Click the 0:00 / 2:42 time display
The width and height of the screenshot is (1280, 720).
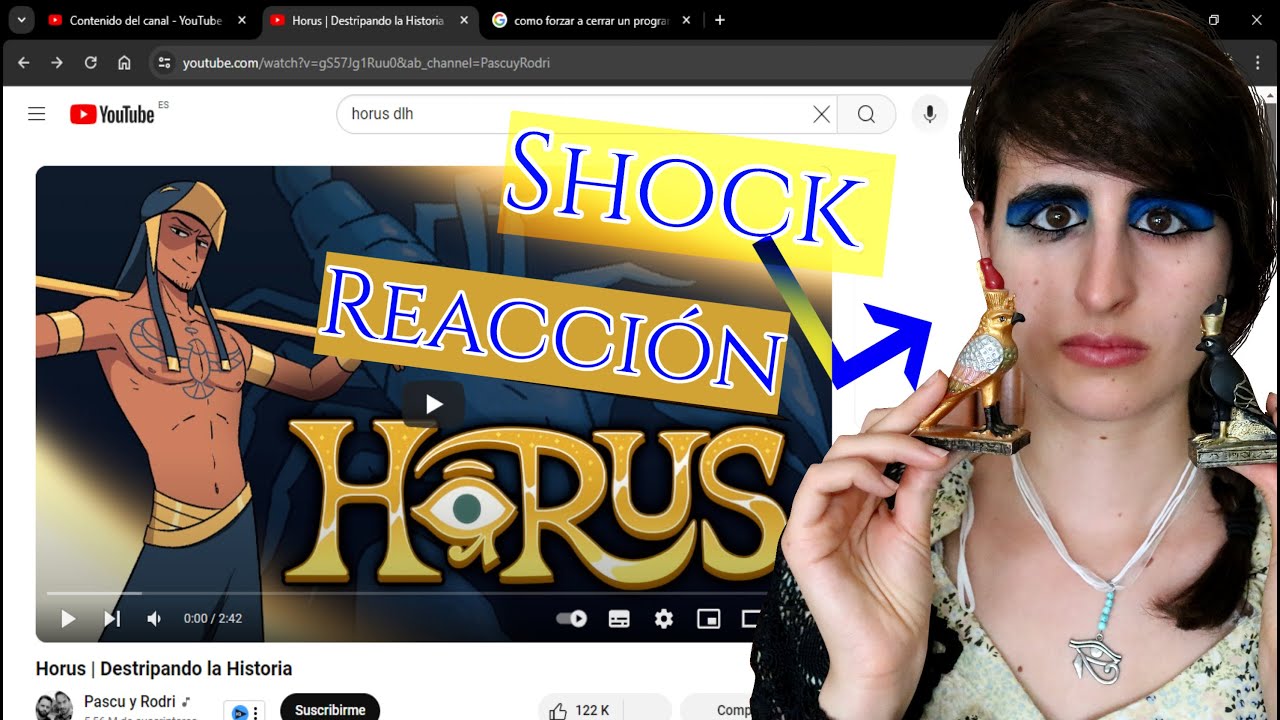pos(213,619)
